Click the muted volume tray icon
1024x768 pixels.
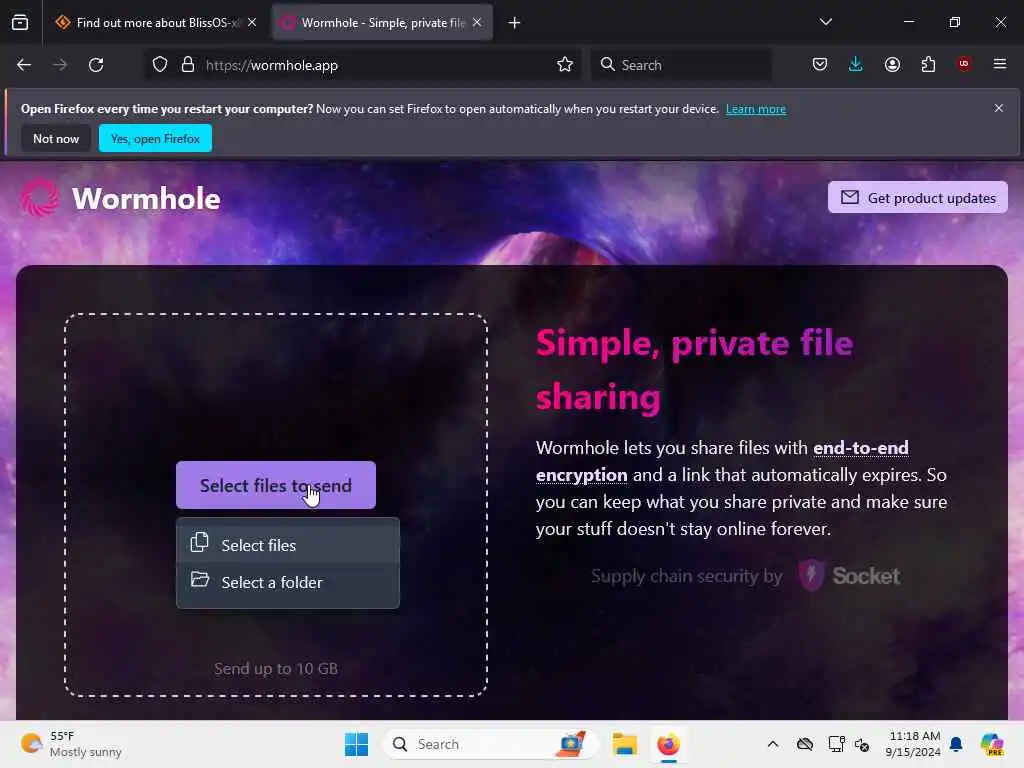pos(861,744)
